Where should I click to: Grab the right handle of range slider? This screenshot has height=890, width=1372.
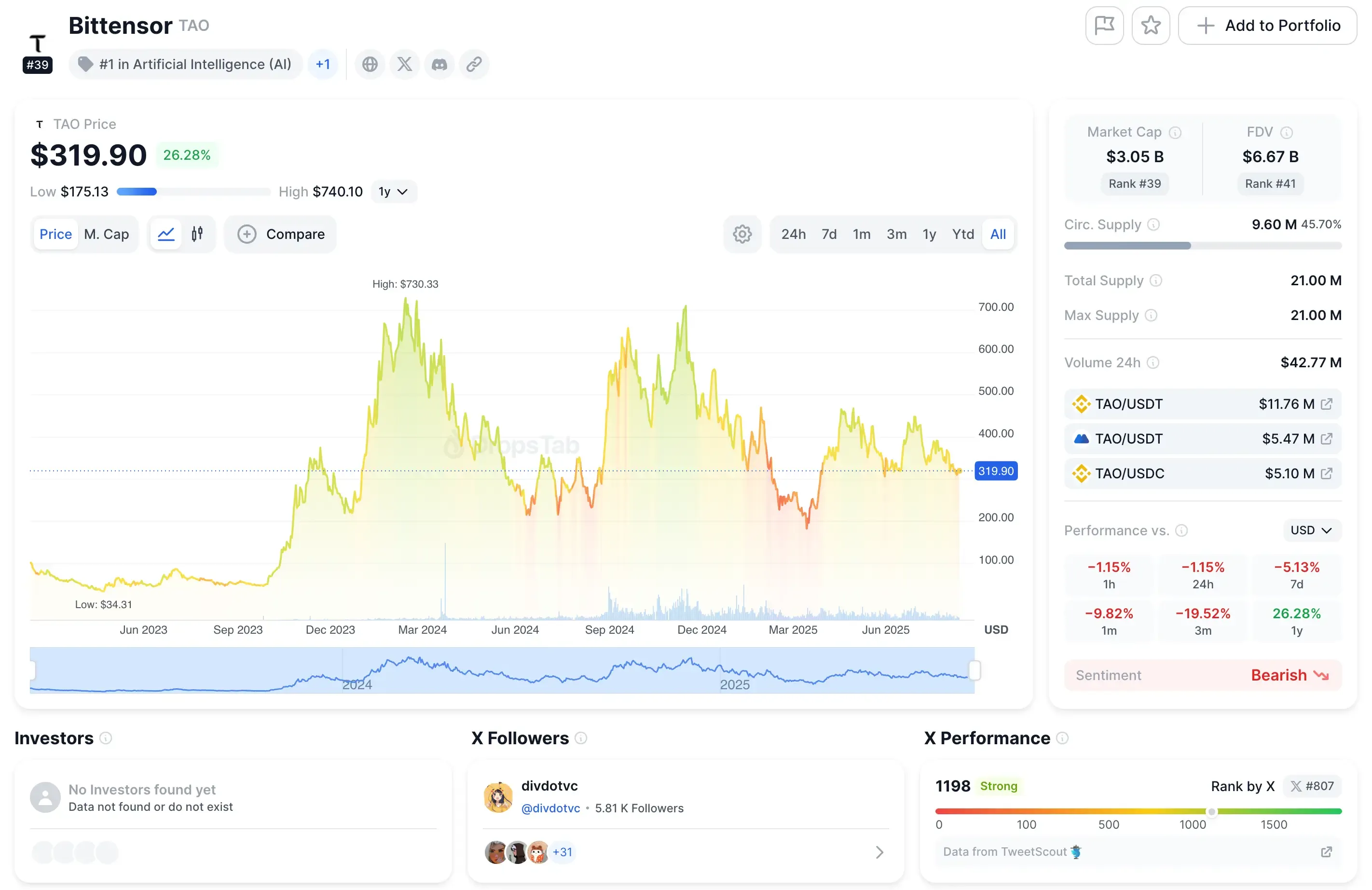974,670
